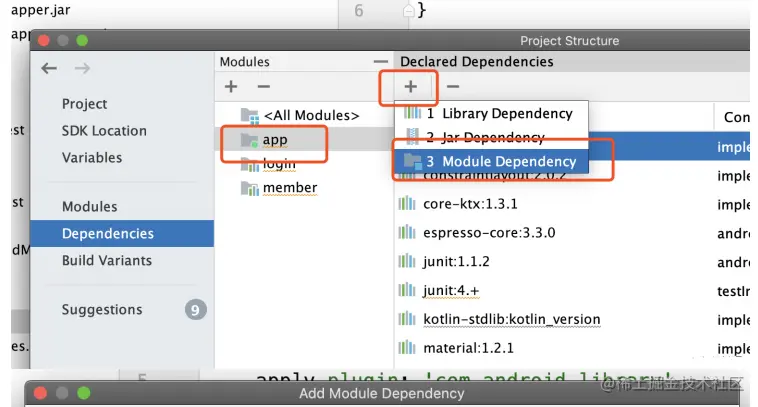Close the Add Module Dependency dialog
Viewport: 758px width, 407px height.
pos(41,393)
